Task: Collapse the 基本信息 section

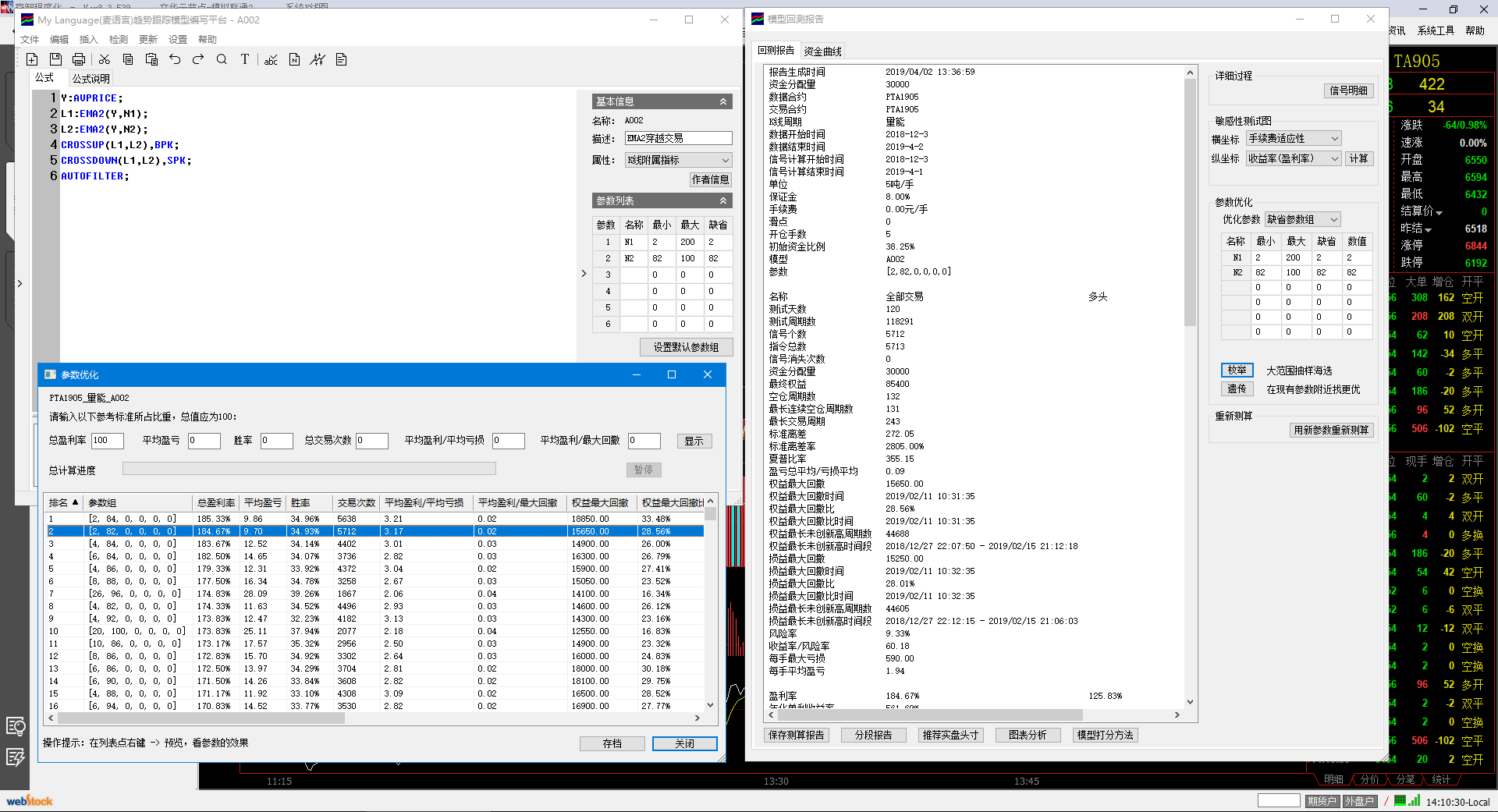Action: (x=722, y=101)
